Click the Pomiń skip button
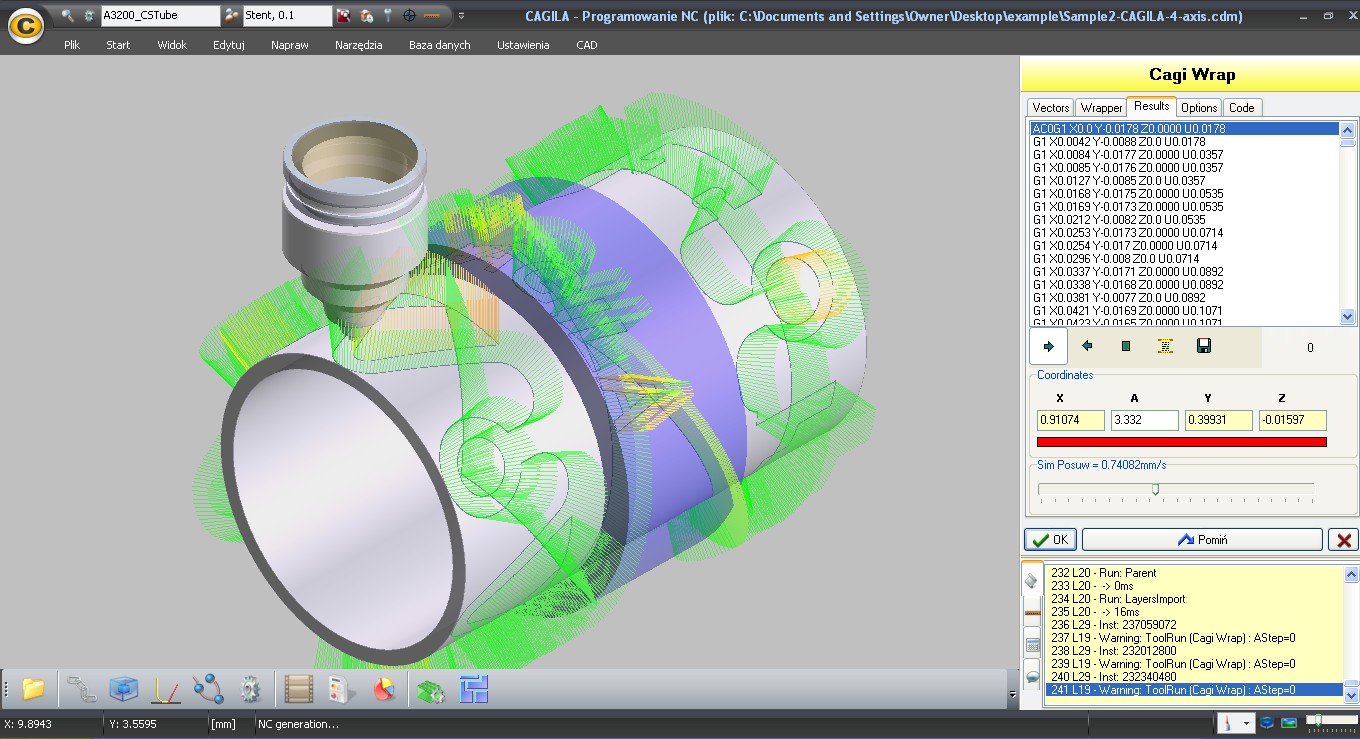The width and height of the screenshot is (1360, 739). coord(1202,540)
